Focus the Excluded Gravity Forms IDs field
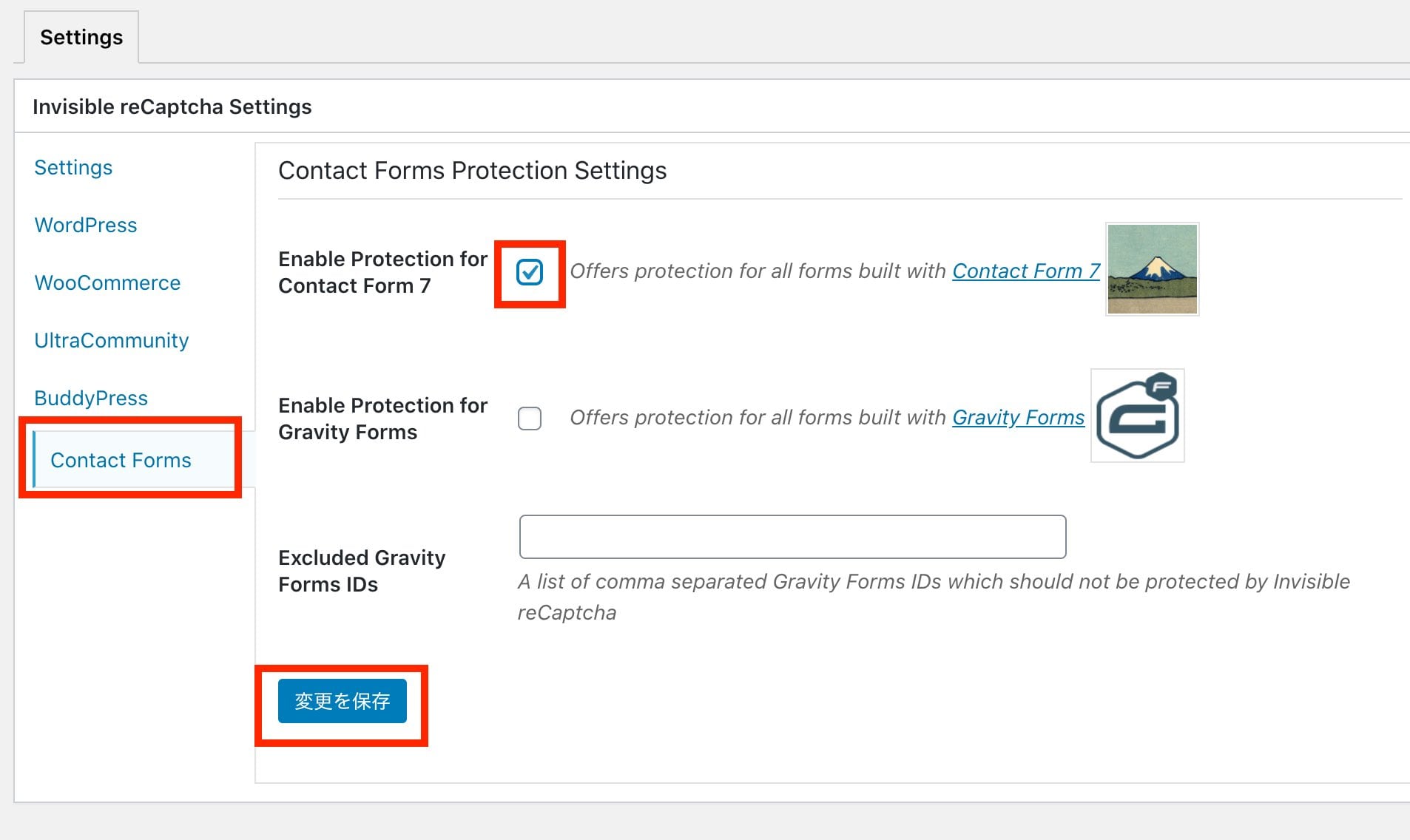The height and width of the screenshot is (840, 1410). (792, 537)
